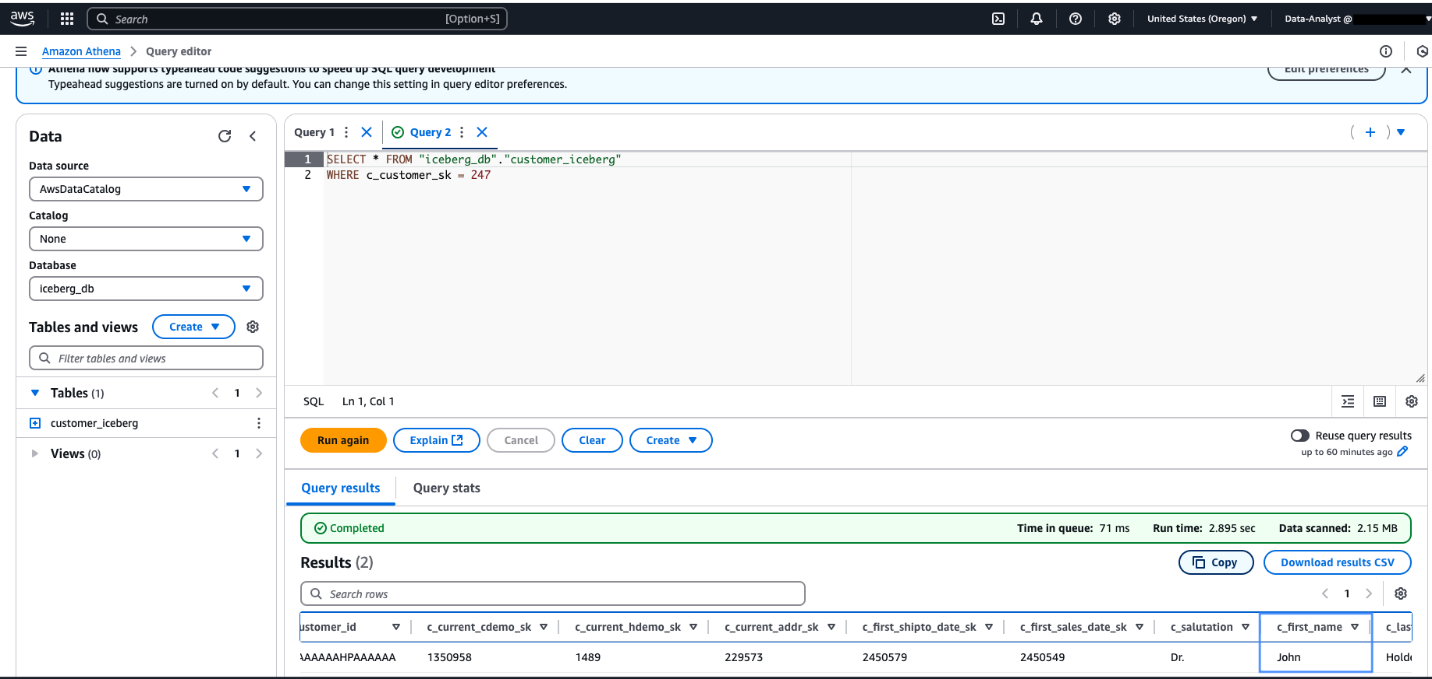The width and height of the screenshot is (1432, 679).
Task: Expand the customer_iceberg table columns
Action: coord(36,423)
